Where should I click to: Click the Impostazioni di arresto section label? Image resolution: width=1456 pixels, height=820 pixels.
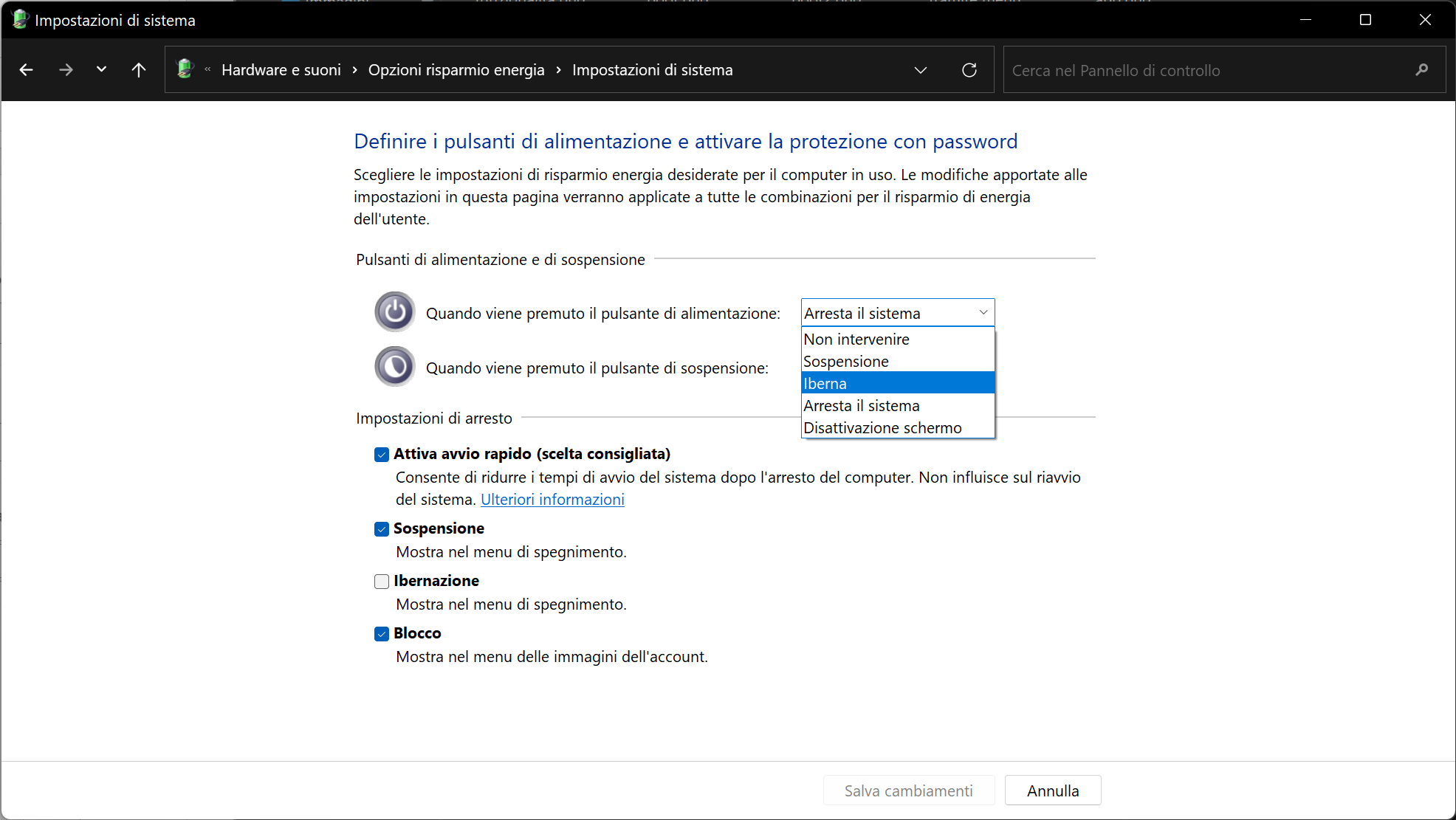click(434, 418)
